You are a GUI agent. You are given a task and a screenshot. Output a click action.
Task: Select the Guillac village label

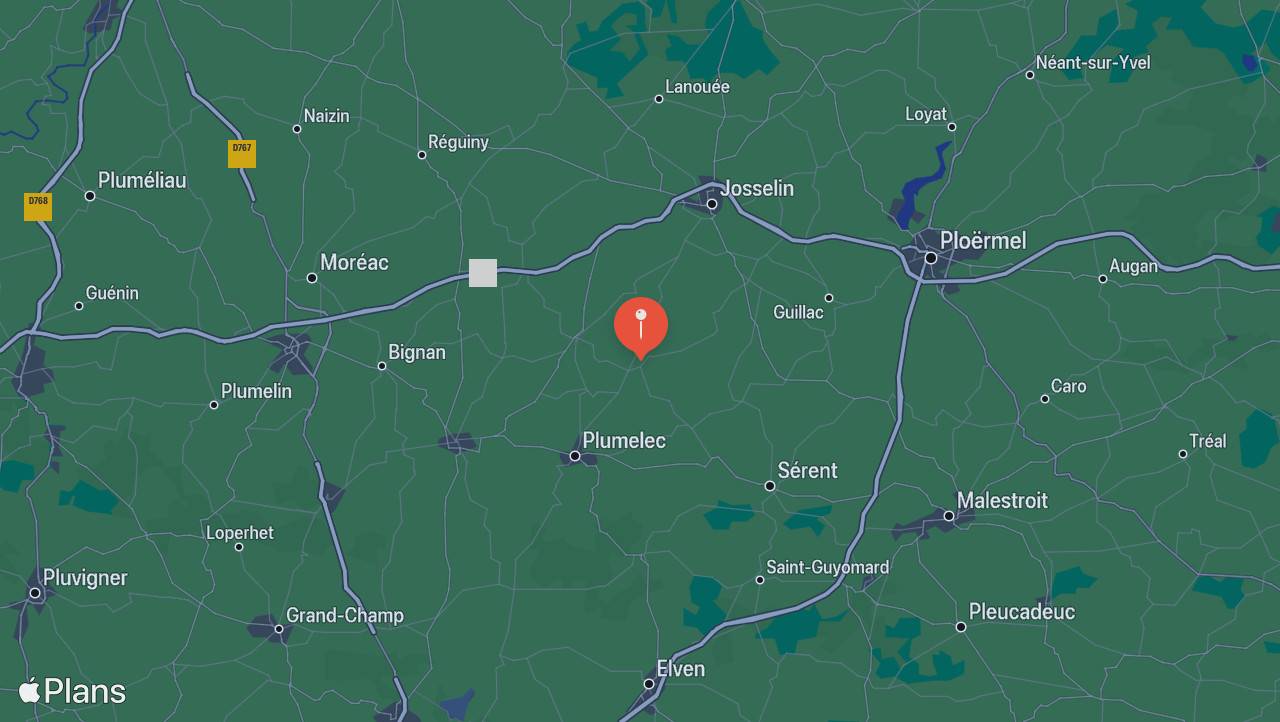point(798,312)
